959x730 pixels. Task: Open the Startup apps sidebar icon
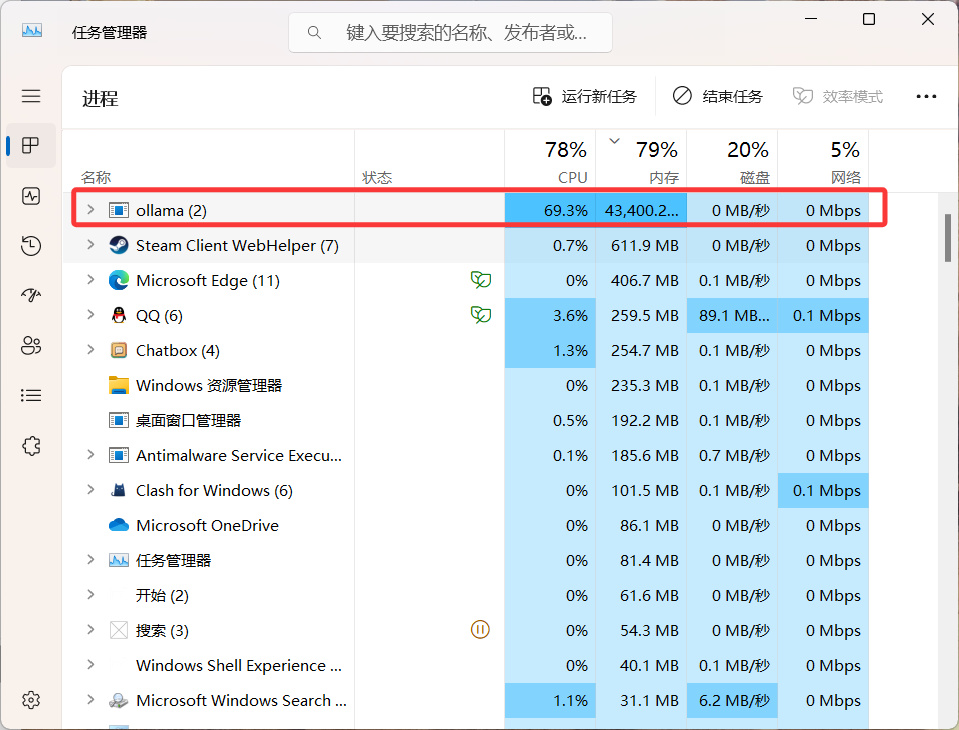pyautogui.click(x=31, y=296)
